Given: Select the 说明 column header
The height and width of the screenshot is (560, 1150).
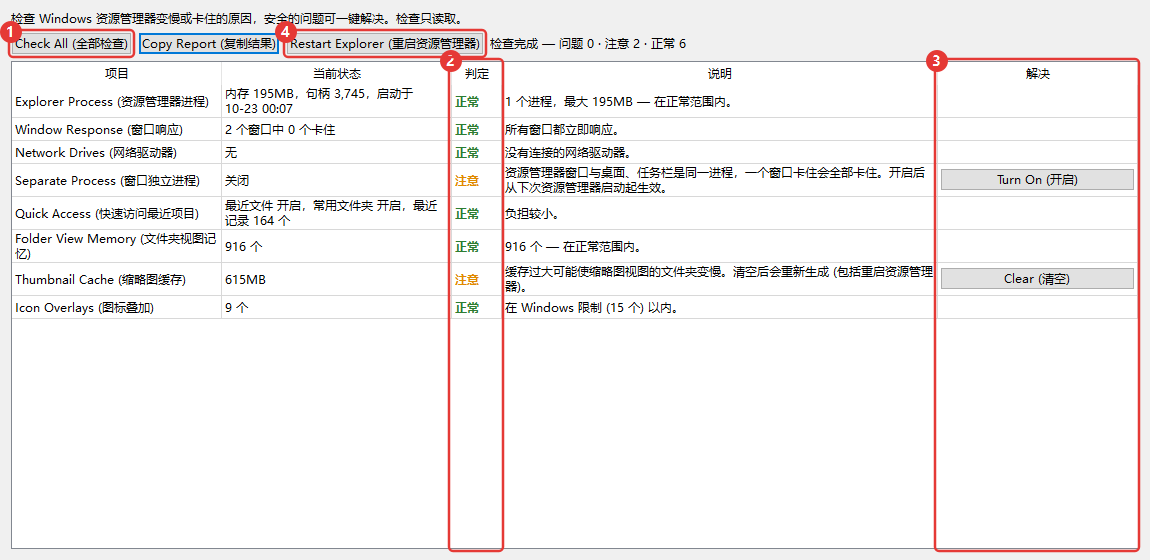Looking at the screenshot, I should click(719, 74).
